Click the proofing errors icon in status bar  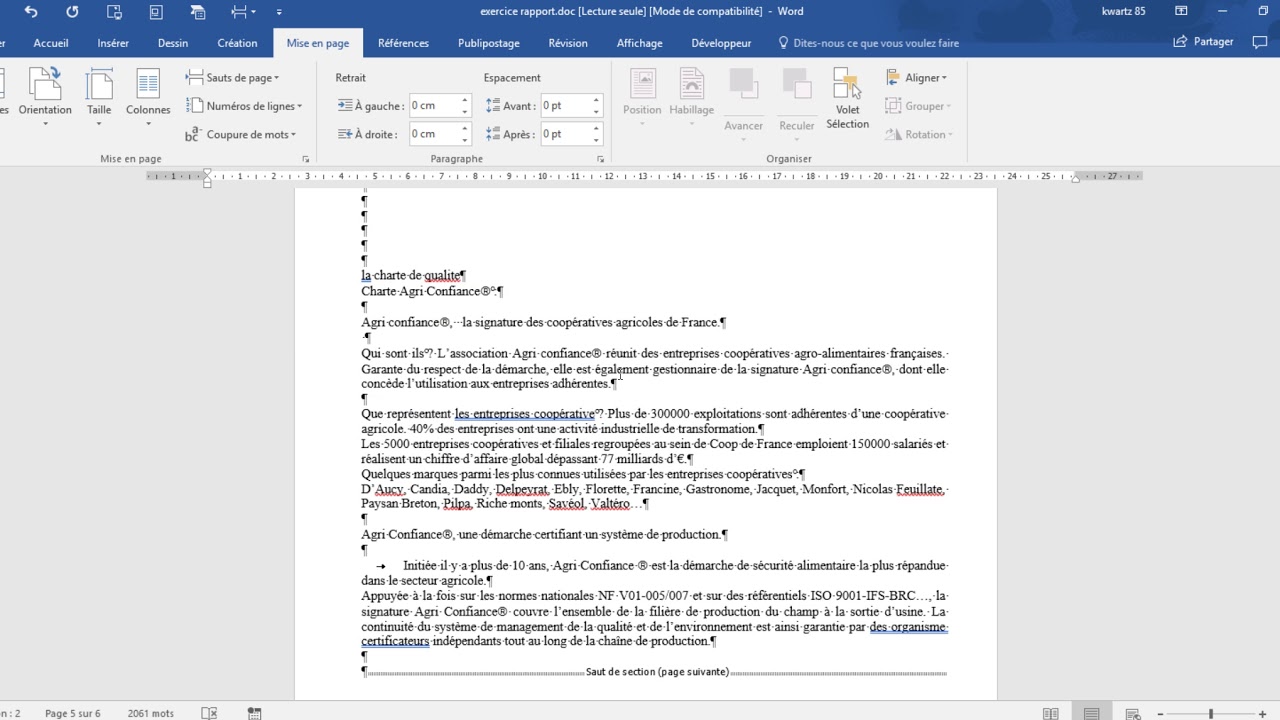(209, 713)
